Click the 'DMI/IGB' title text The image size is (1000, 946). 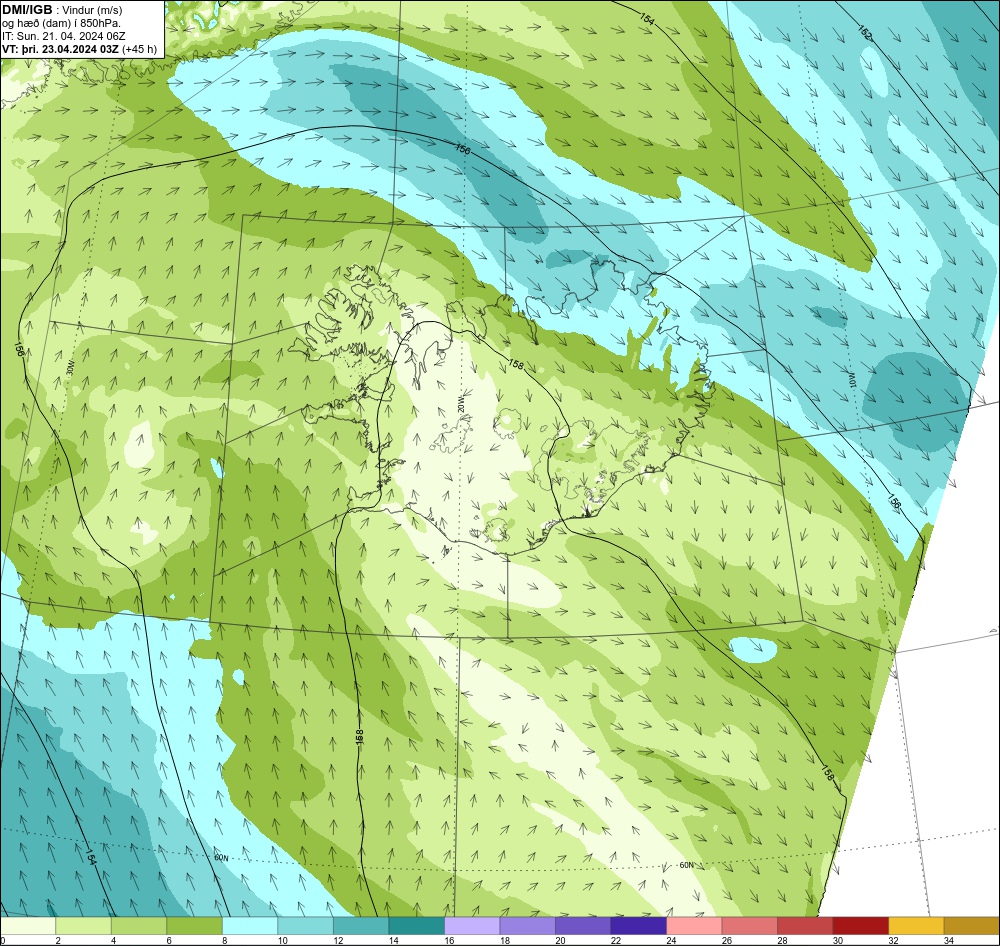click(27, 10)
